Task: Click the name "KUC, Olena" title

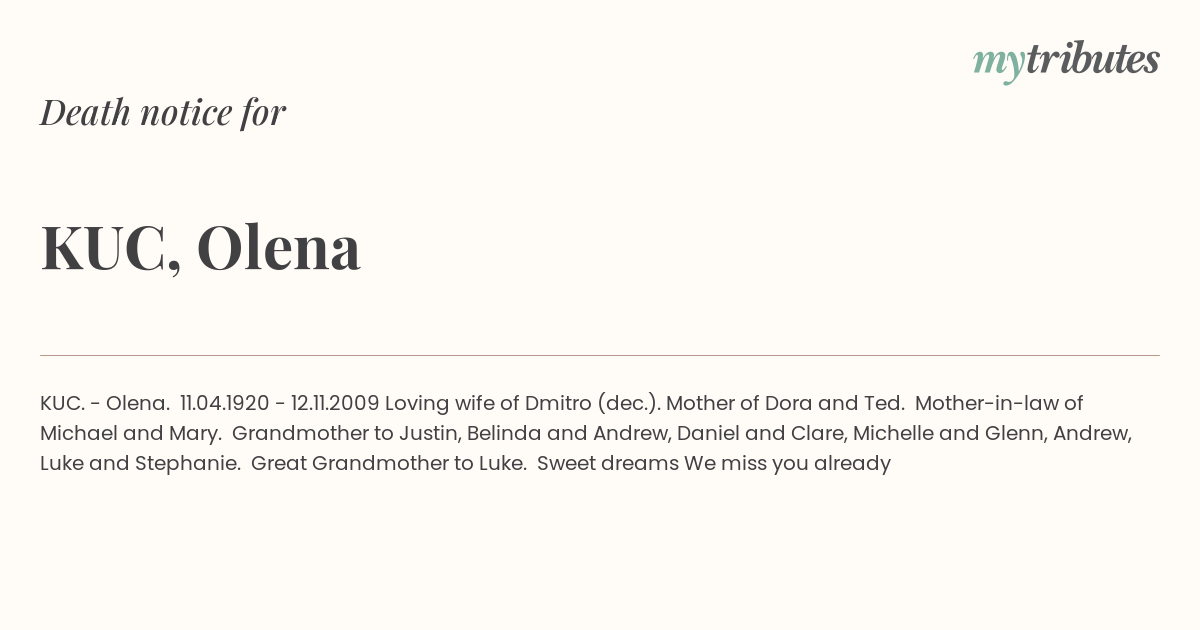Action: click(x=200, y=247)
